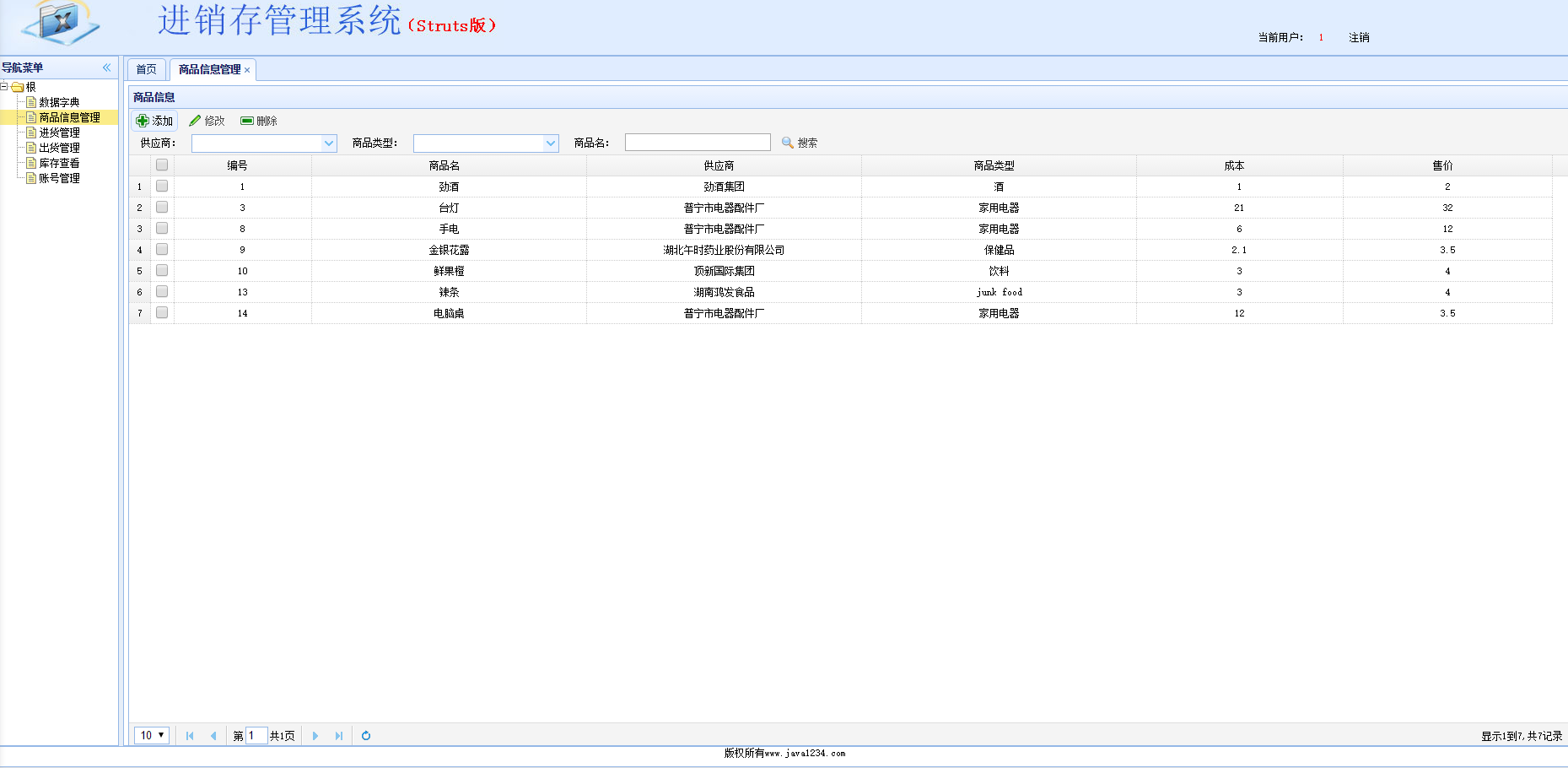Toggle the select-all header checkbox

(x=162, y=165)
